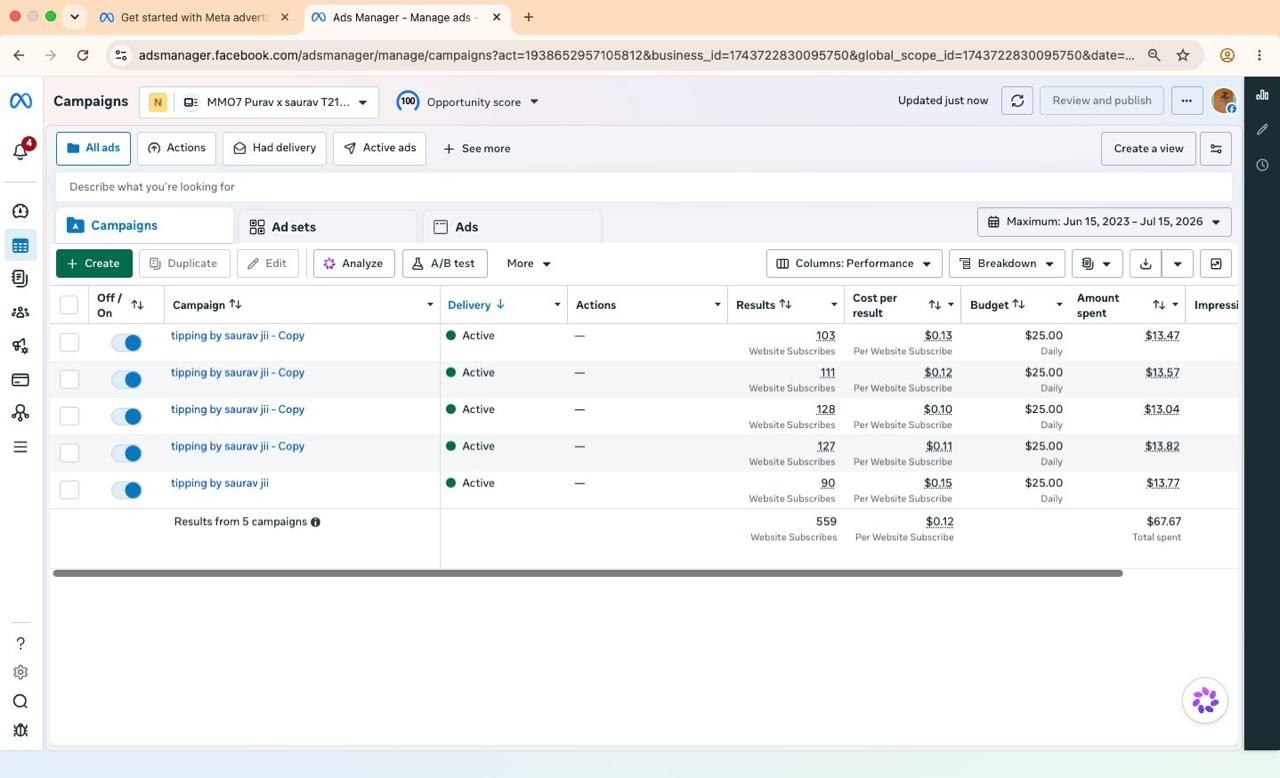Open the Audiences icon in left sidebar

pos(20,312)
